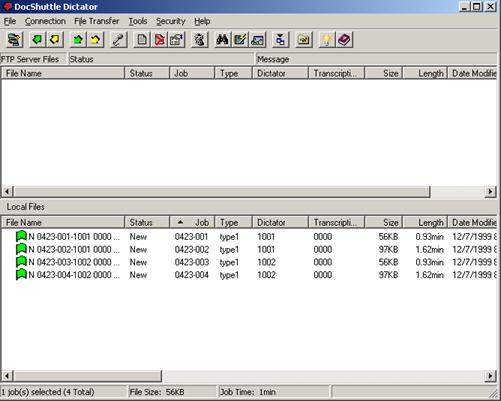Screen dimensions: 501x401
Task: Click the binoculars find icon
Action: coord(222,40)
